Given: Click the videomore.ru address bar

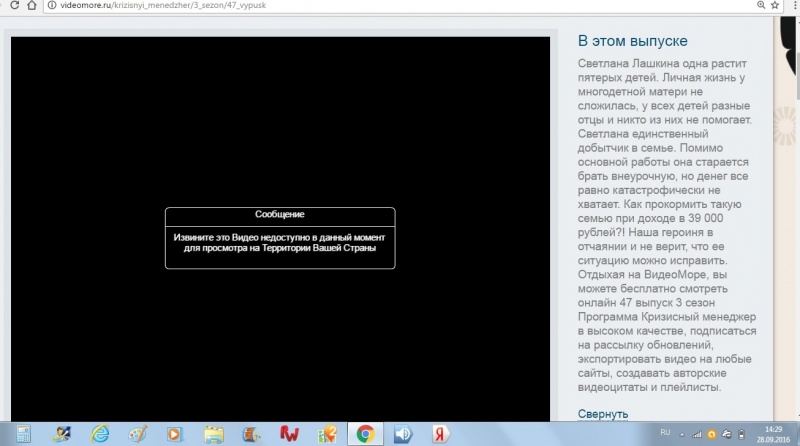Looking at the screenshot, I should pyautogui.click(x=300, y=6).
